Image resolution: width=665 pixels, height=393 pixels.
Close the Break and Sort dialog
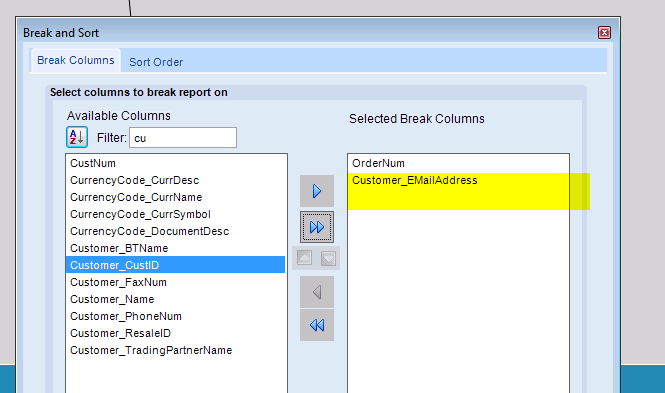pyautogui.click(x=604, y=33)
